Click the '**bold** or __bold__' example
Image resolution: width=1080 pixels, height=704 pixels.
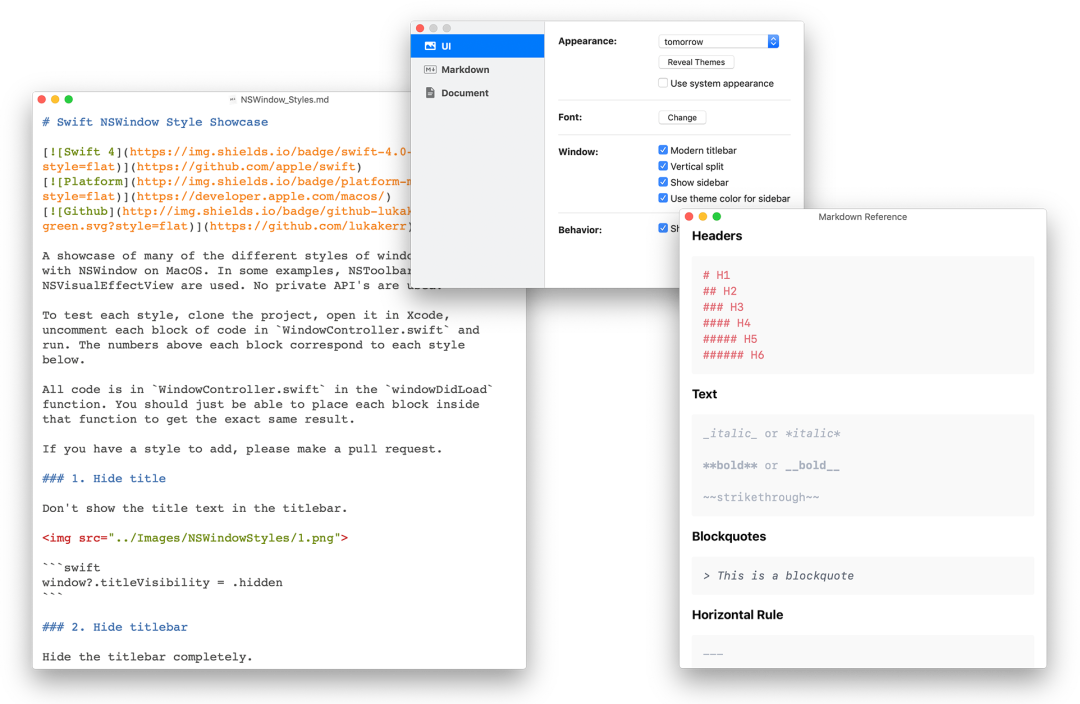[x=771, y=466]
